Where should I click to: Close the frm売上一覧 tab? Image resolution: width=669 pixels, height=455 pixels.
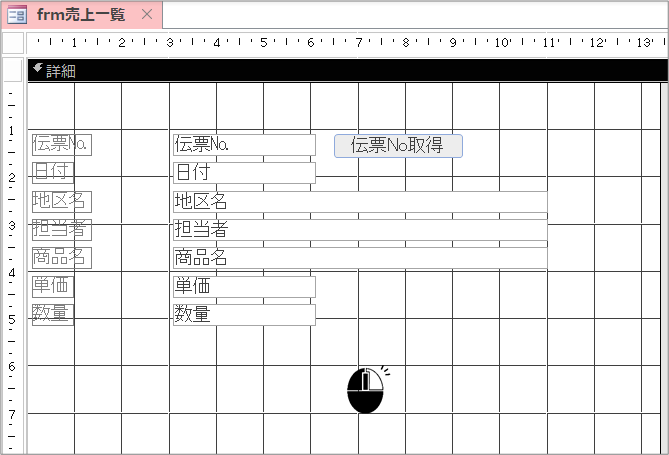point(147,15)
